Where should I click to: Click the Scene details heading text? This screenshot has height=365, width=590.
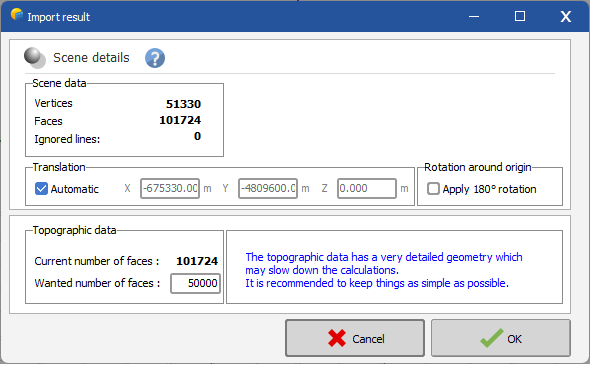(x=91, y=58)
